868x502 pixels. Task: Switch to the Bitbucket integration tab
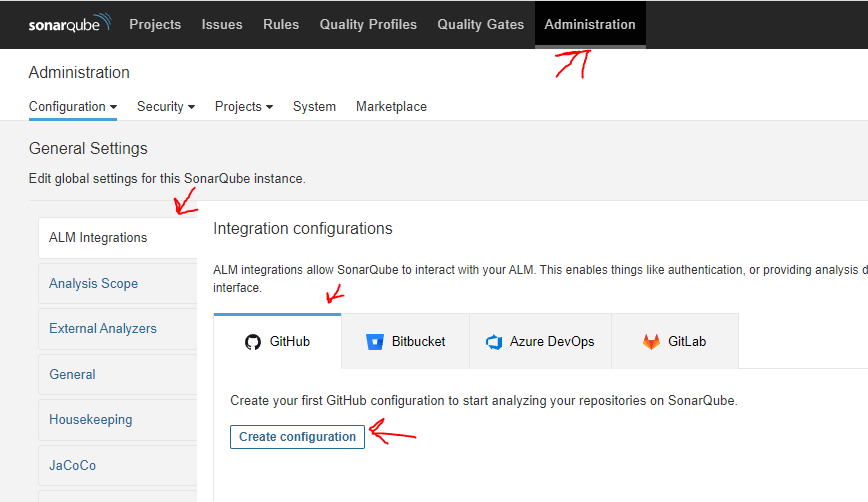pyautogui.click(x=406, y=341)
